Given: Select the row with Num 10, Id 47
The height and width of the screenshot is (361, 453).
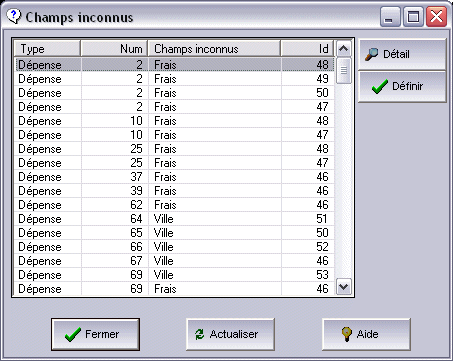Looking at the screenshot, I should [174, 135].
